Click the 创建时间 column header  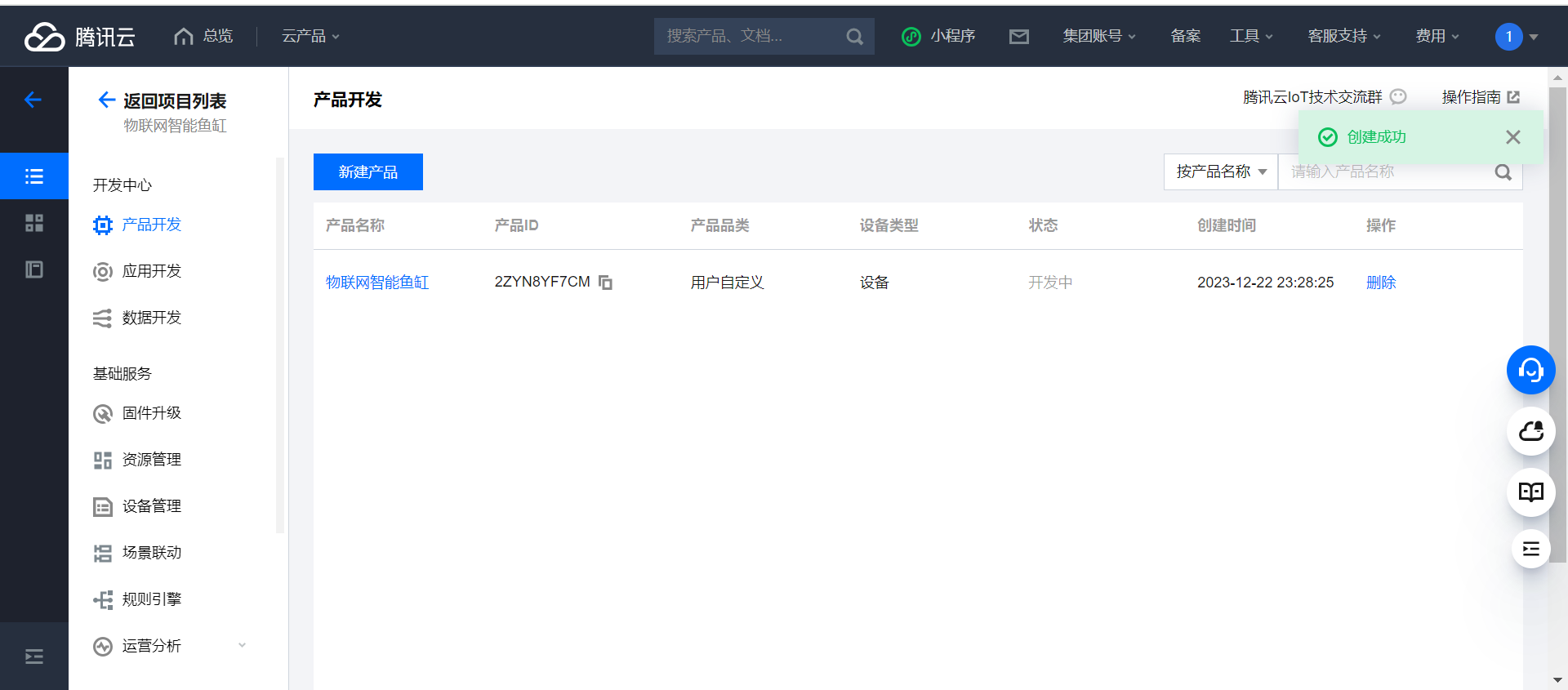[1227, 225]
